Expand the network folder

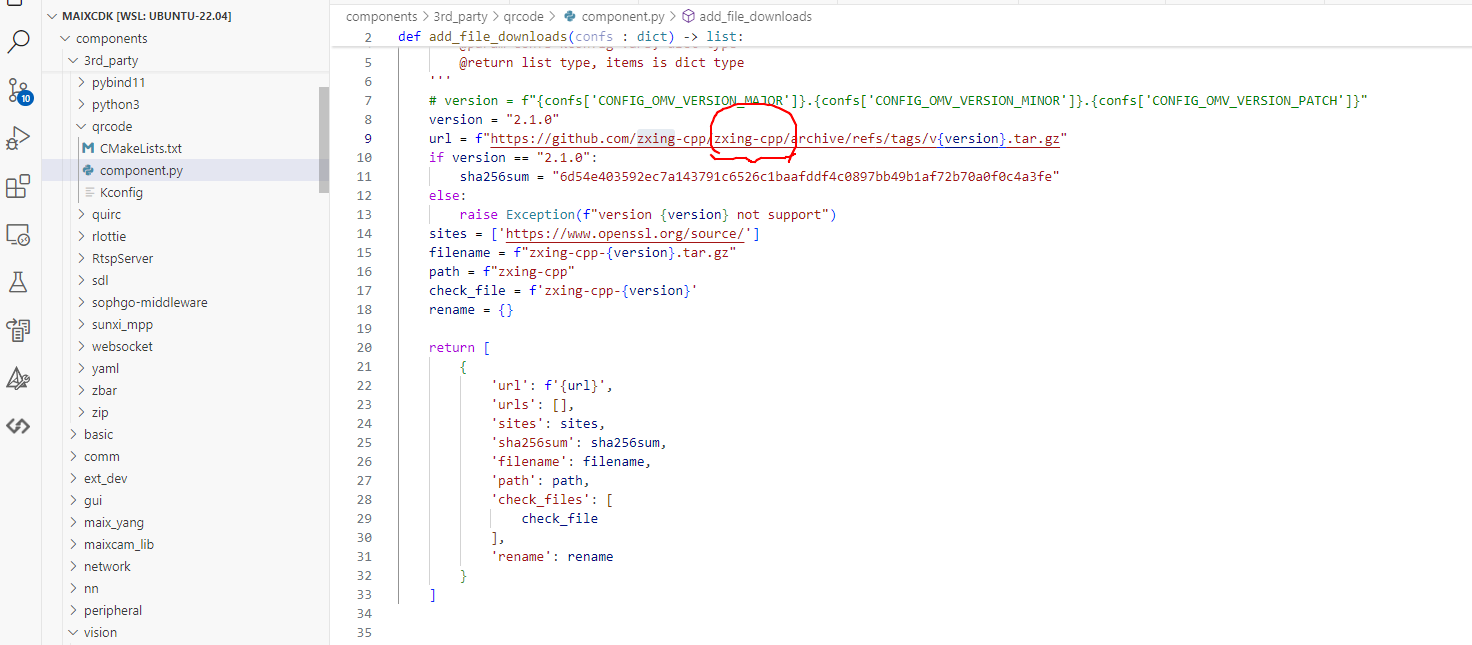coord(73,566)
